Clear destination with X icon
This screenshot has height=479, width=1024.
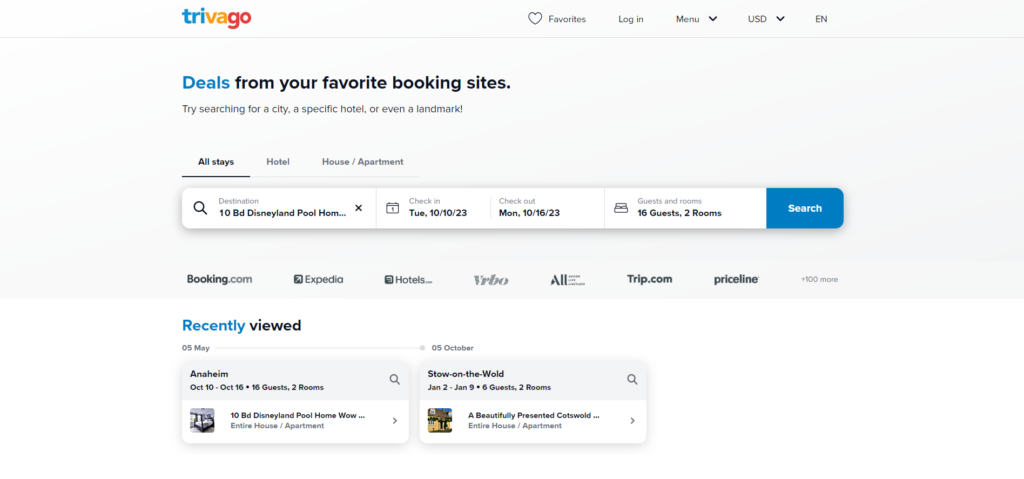pyautogui.click(x=359, y=208)
